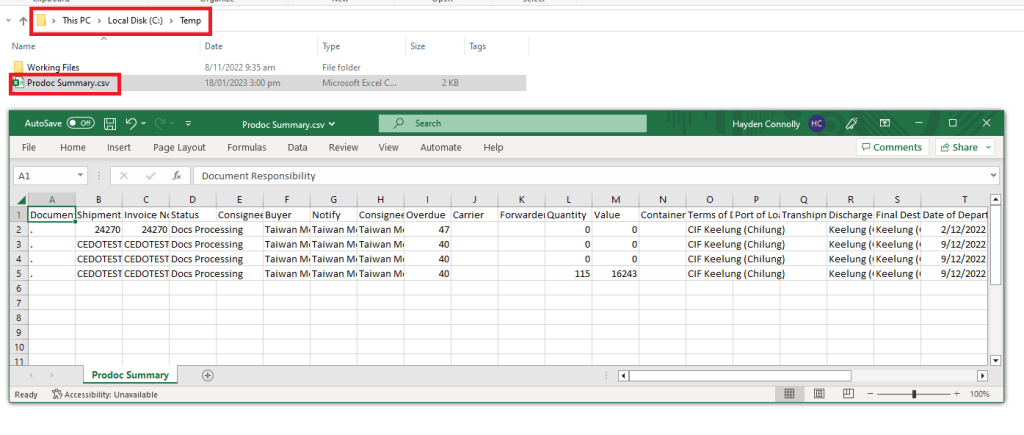This screenshot has height=435, width=1024.
Task: Select column header M
Action: pyautogui.click(x=615, y=200)
